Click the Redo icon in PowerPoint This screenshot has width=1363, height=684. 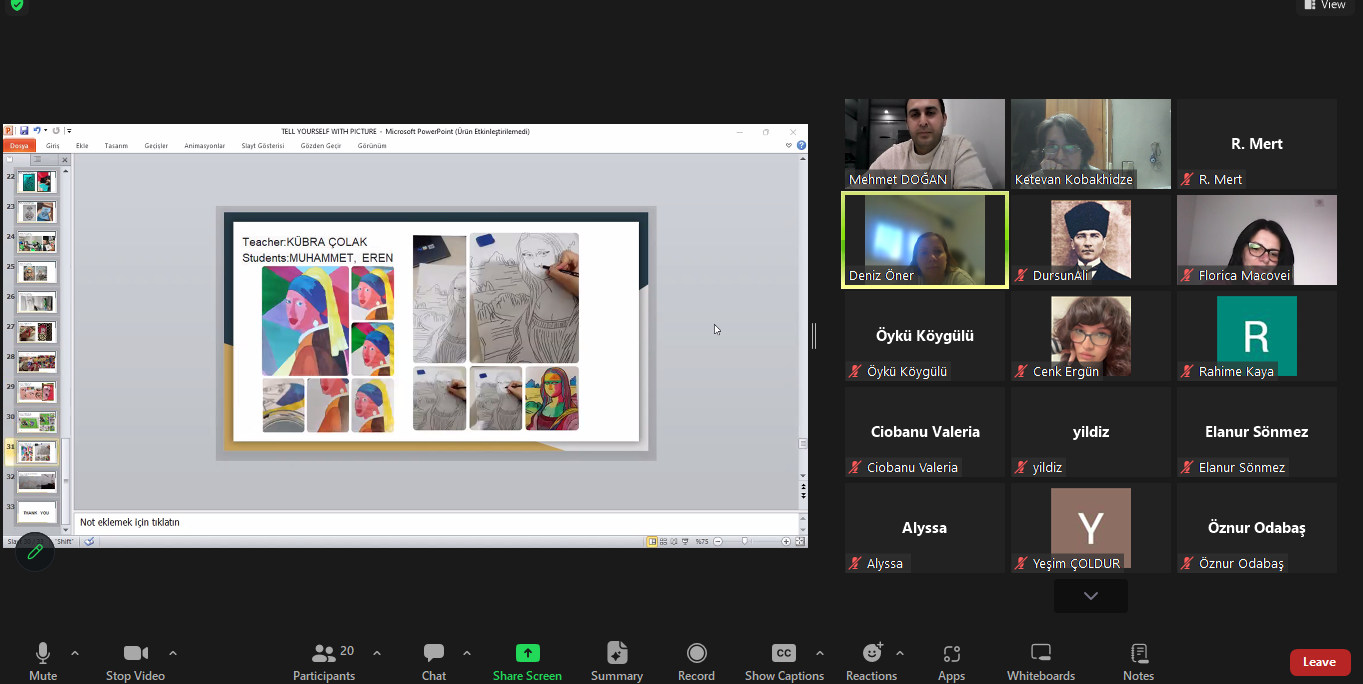coord(56,131)
